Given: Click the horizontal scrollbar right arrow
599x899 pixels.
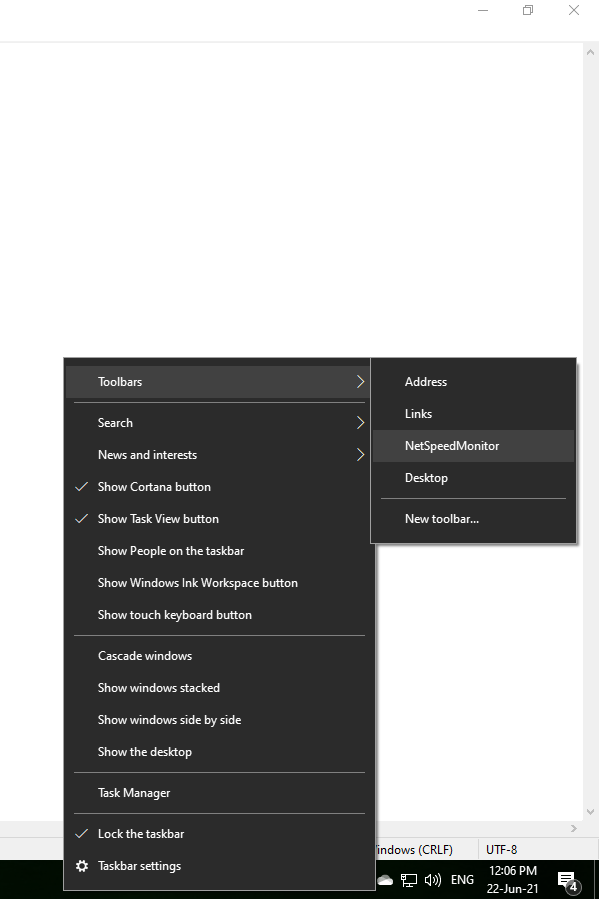Looking at the screenshot, I should click(x=574, y=828).
